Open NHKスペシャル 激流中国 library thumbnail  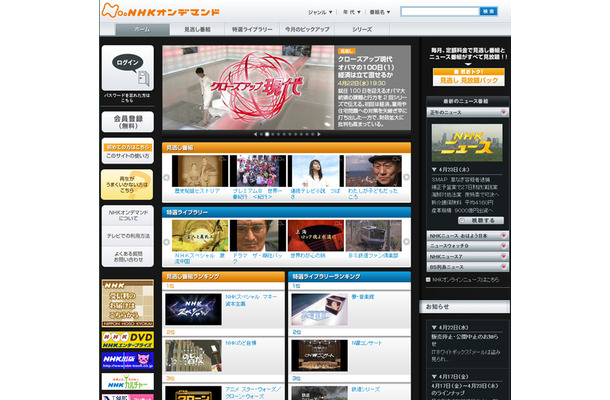200,236
